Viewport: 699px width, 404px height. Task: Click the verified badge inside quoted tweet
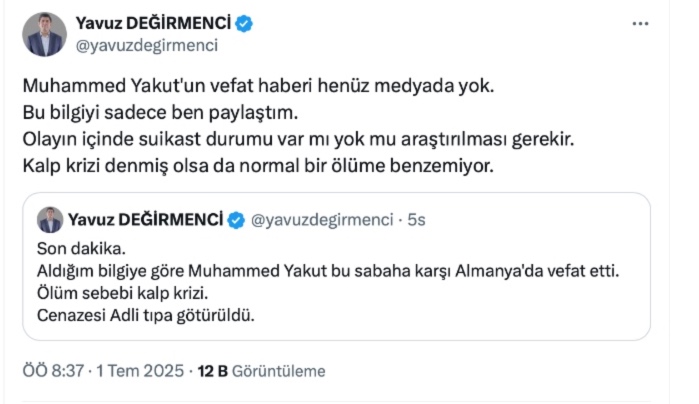pos(237,220)
